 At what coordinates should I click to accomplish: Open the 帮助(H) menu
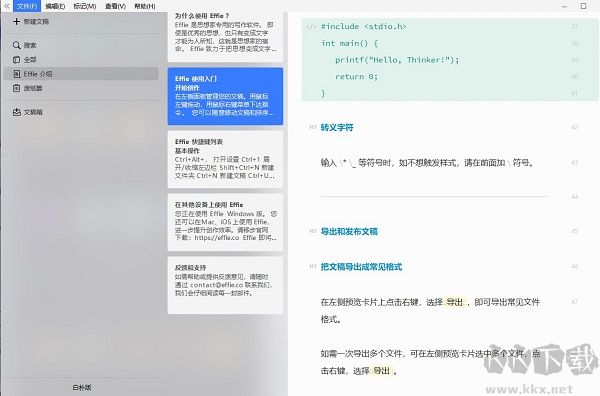point(145,6)
